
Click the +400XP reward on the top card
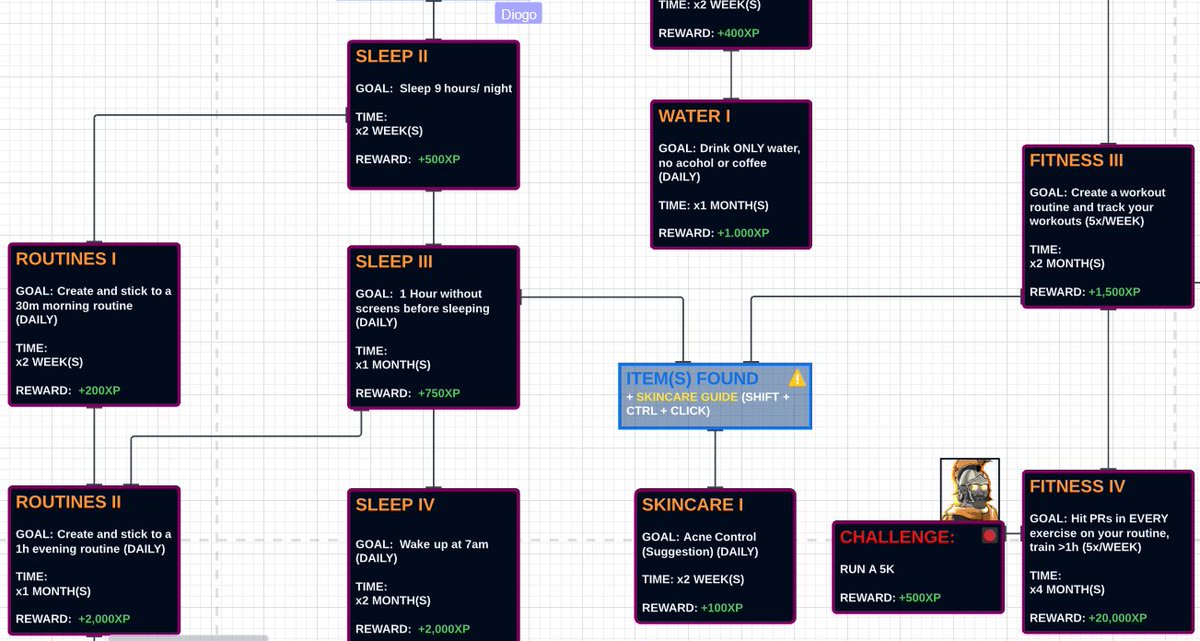(738, 33)
